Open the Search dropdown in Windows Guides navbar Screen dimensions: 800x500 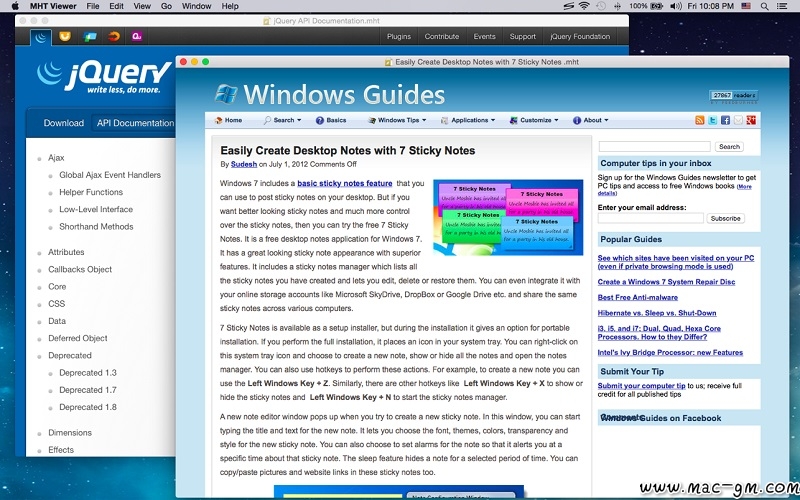[282, 120]
